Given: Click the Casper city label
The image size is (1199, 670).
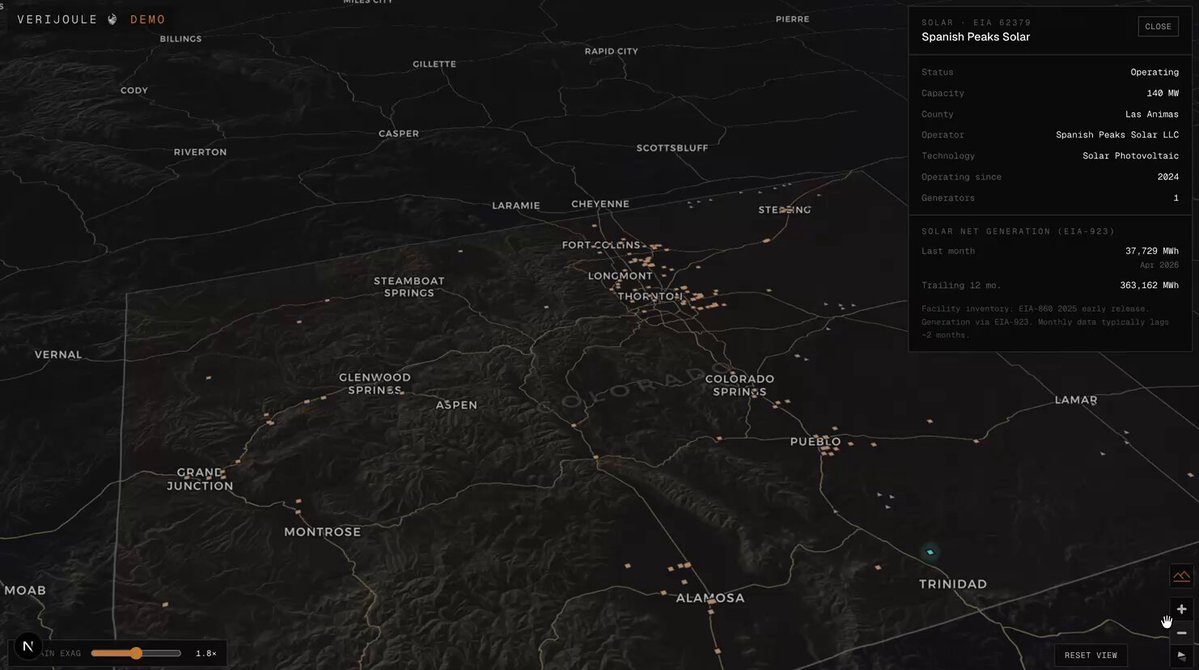Looking at the screenshot, I should click(398, 133).
